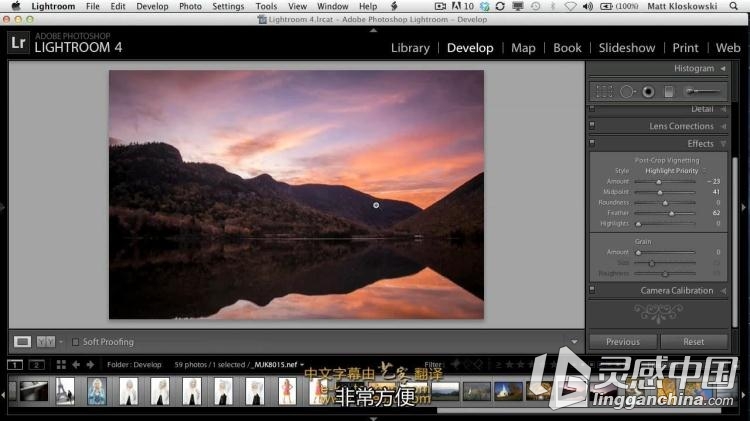Select the Spot Removal tool
Image resolution: width=750 pixels, height=421 pixels.
(627, 91)
